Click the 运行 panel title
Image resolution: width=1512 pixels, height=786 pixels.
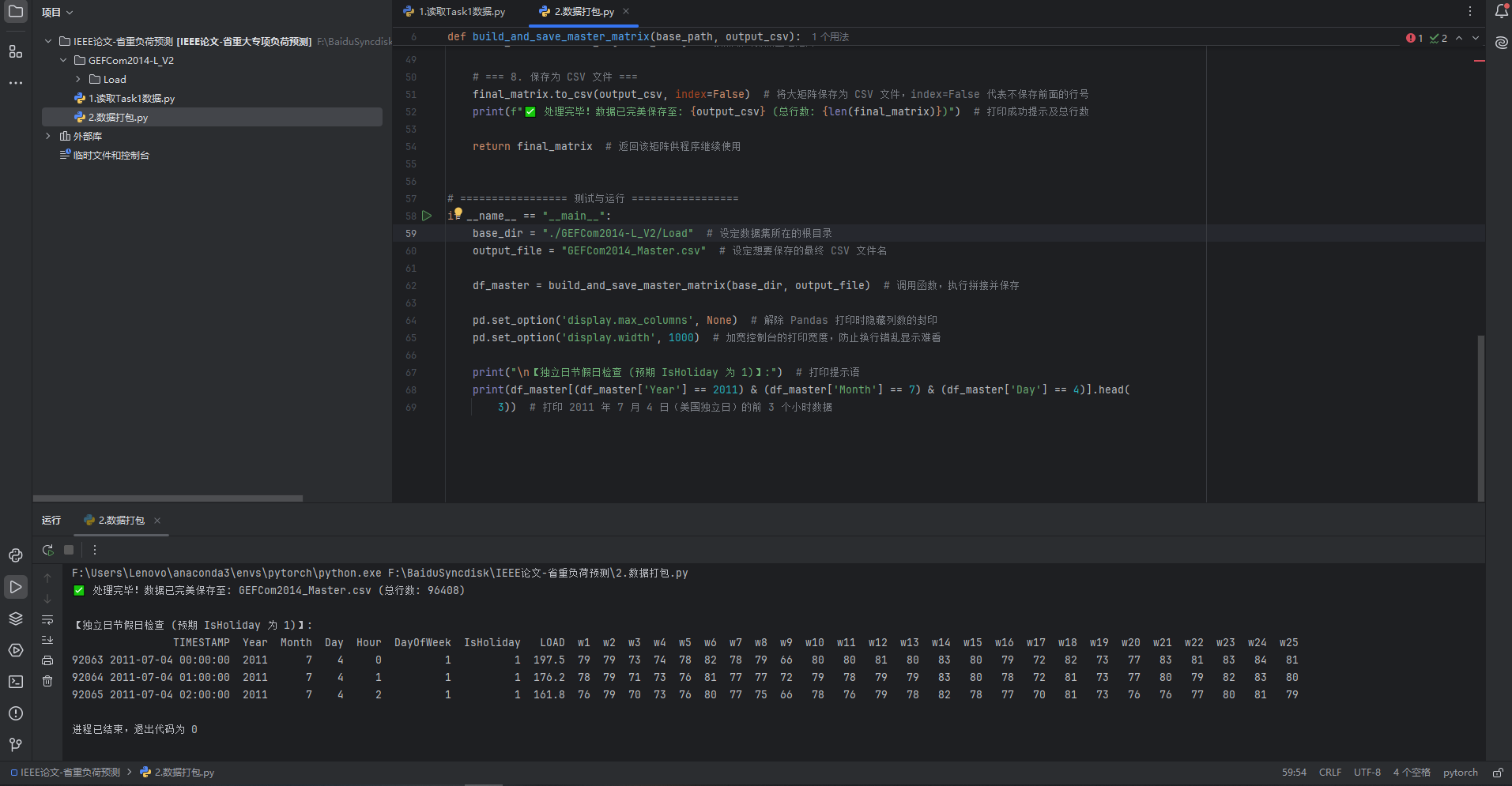click(x=51, y=520)
